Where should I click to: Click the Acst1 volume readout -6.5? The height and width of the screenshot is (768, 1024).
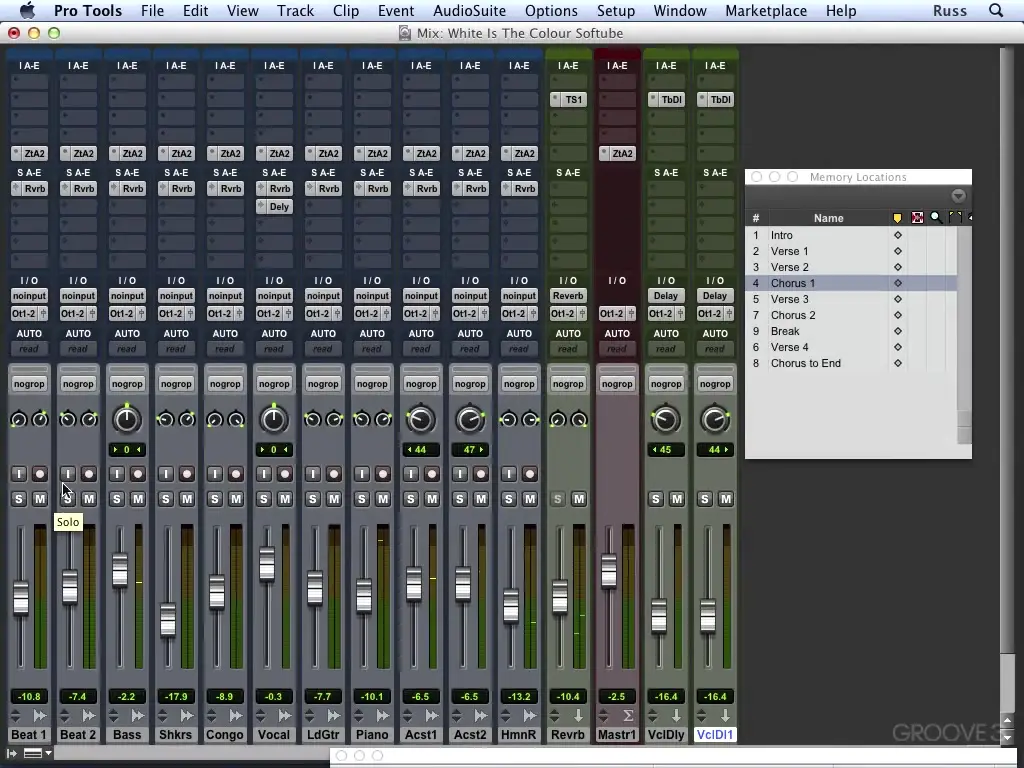[421, 697]
